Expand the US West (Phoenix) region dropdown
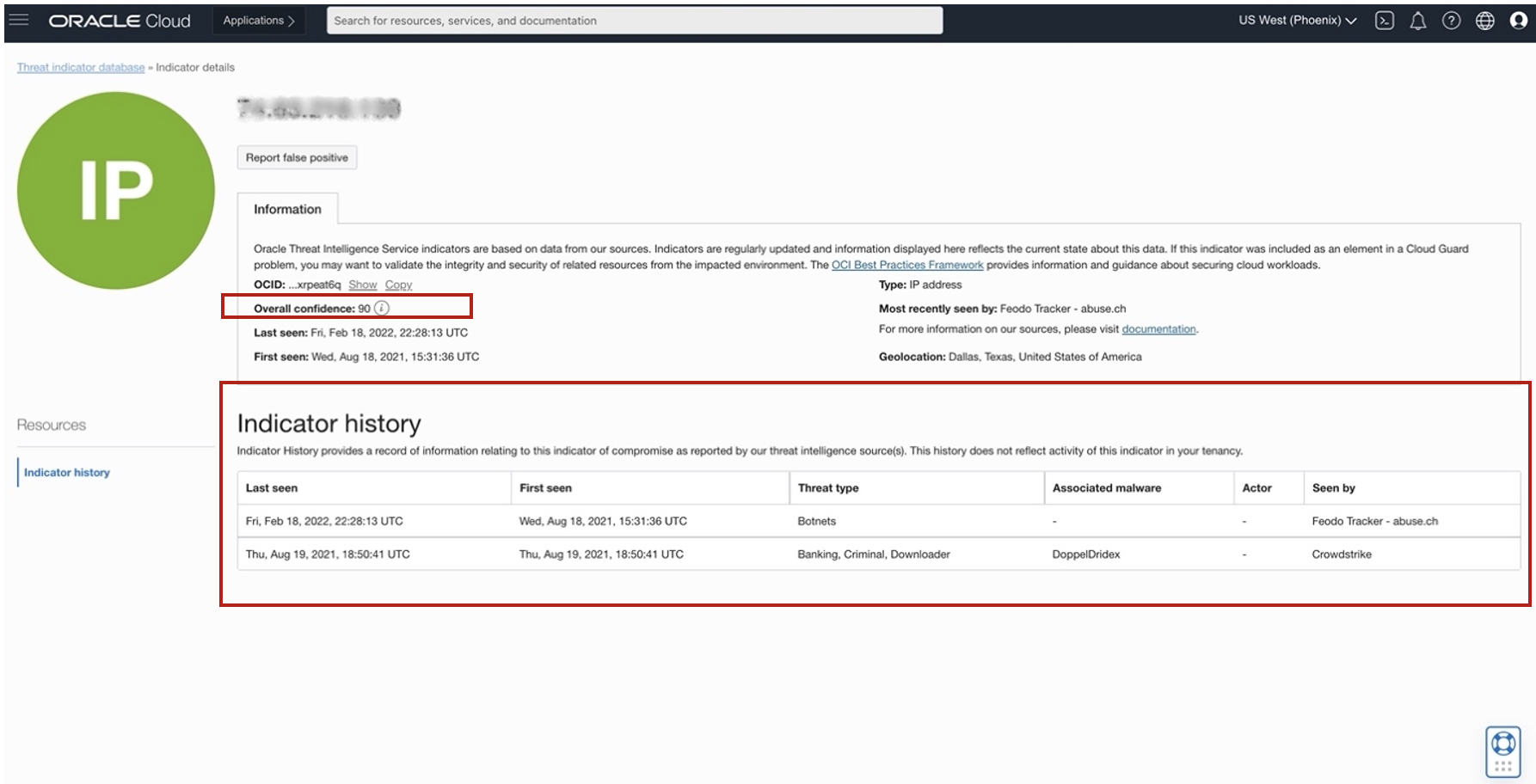The image size is (1536, 784). point(1297,21)
